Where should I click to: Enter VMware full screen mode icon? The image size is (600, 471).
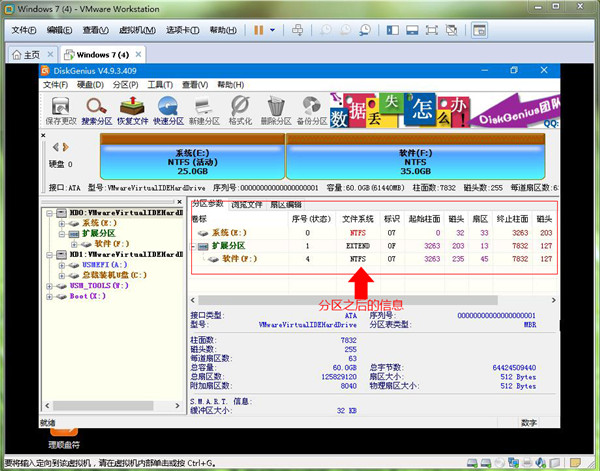point(432,30)
